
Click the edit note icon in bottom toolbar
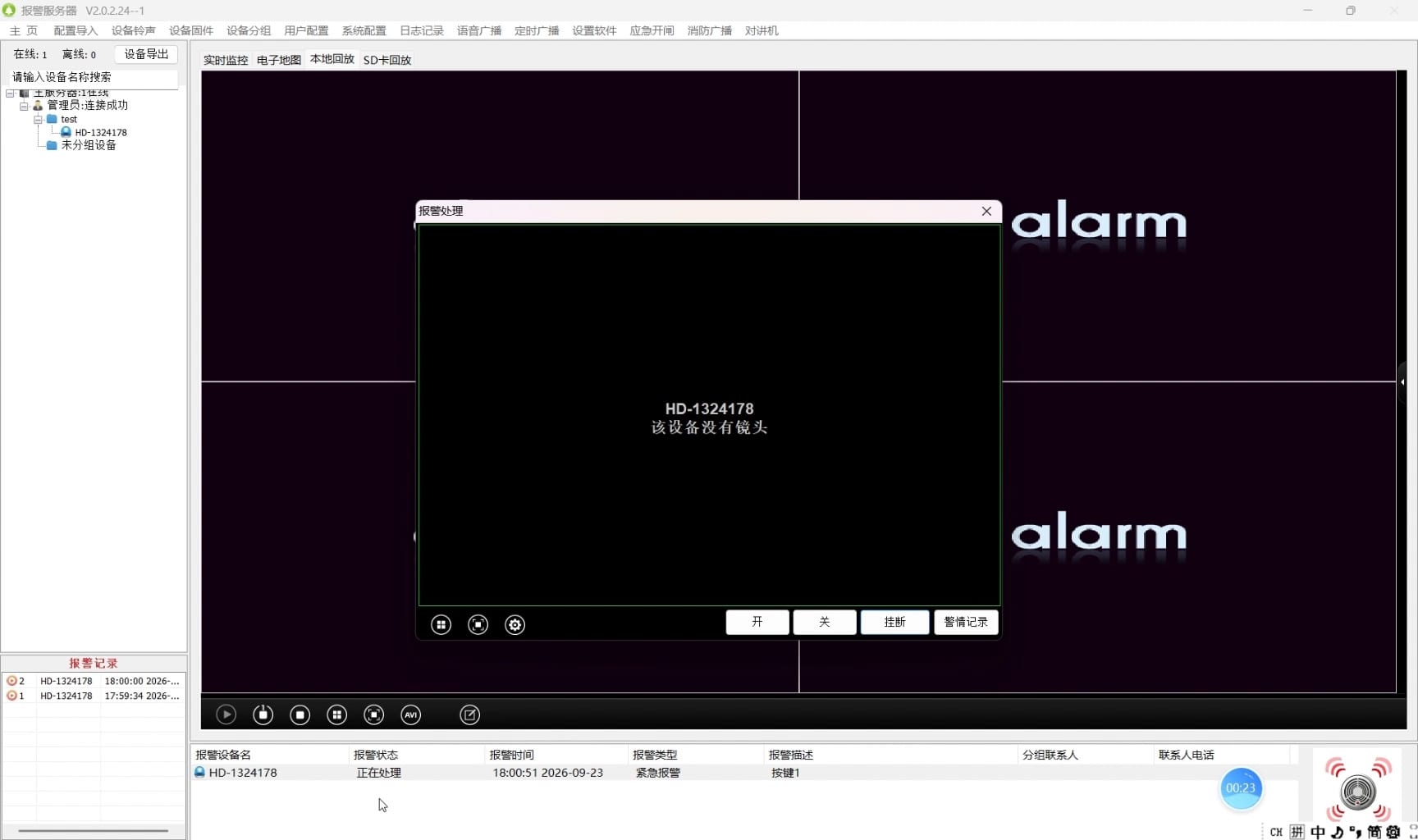click(x=470, y=714)
